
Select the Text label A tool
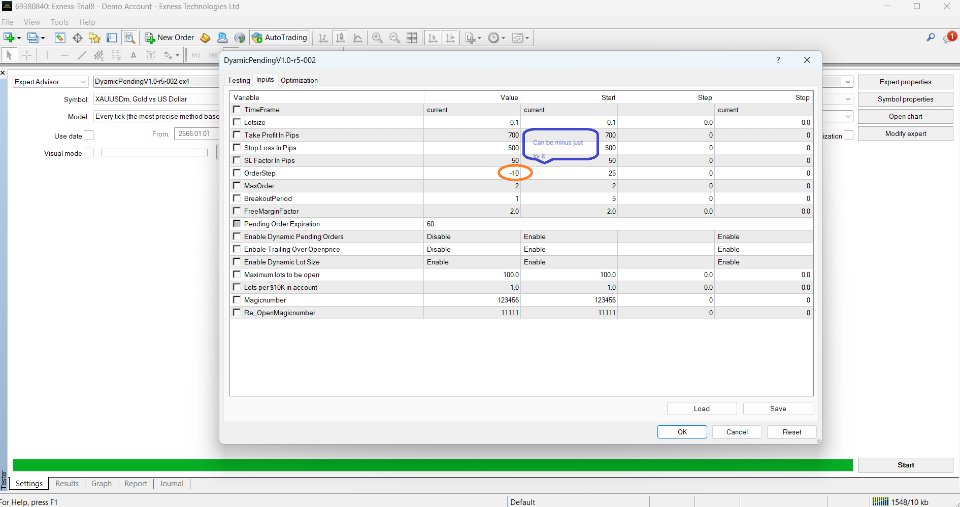coord(133,55)
